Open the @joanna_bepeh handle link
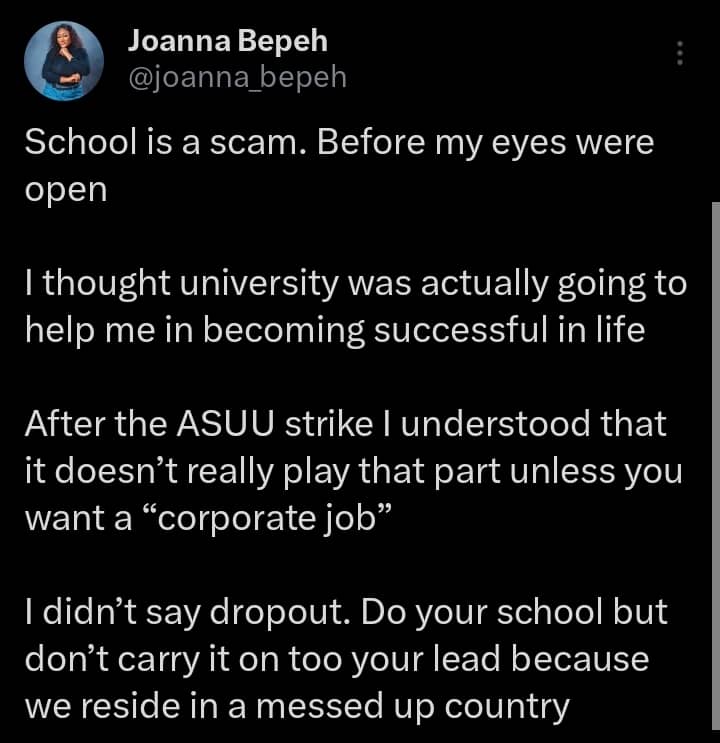Screen dimensions: 720x743 point(237,76)
